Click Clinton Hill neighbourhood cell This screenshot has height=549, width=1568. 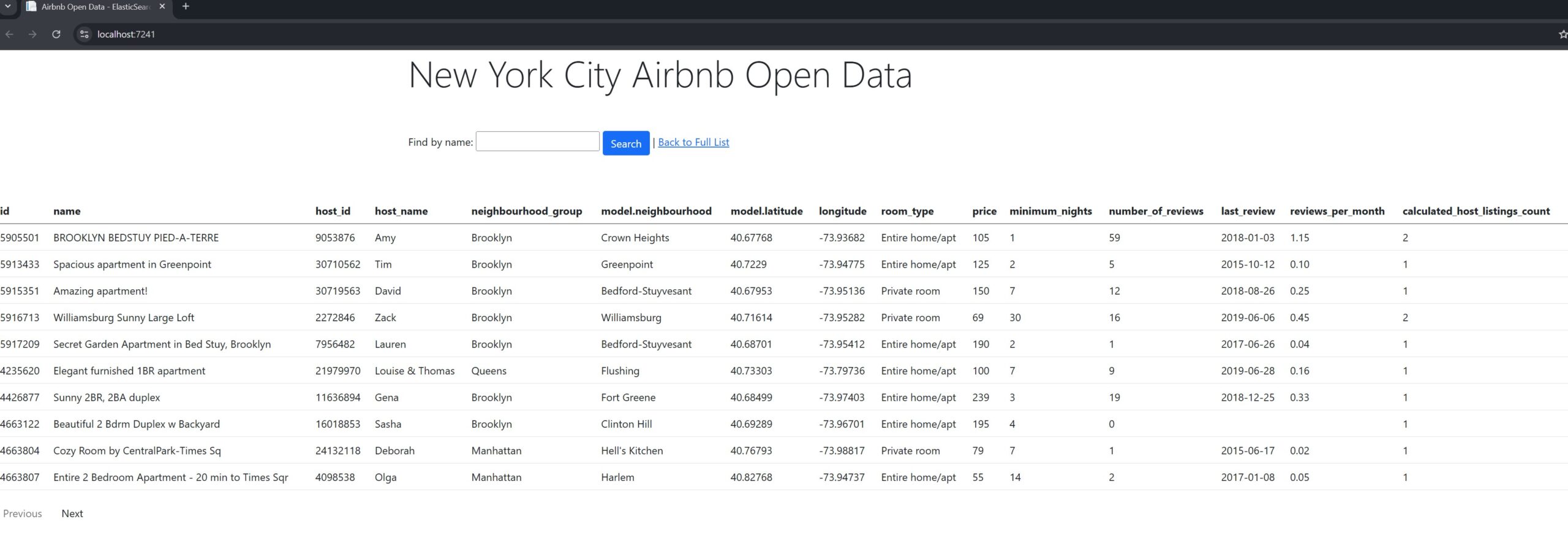pyautogui.click(x=626, y=424)
